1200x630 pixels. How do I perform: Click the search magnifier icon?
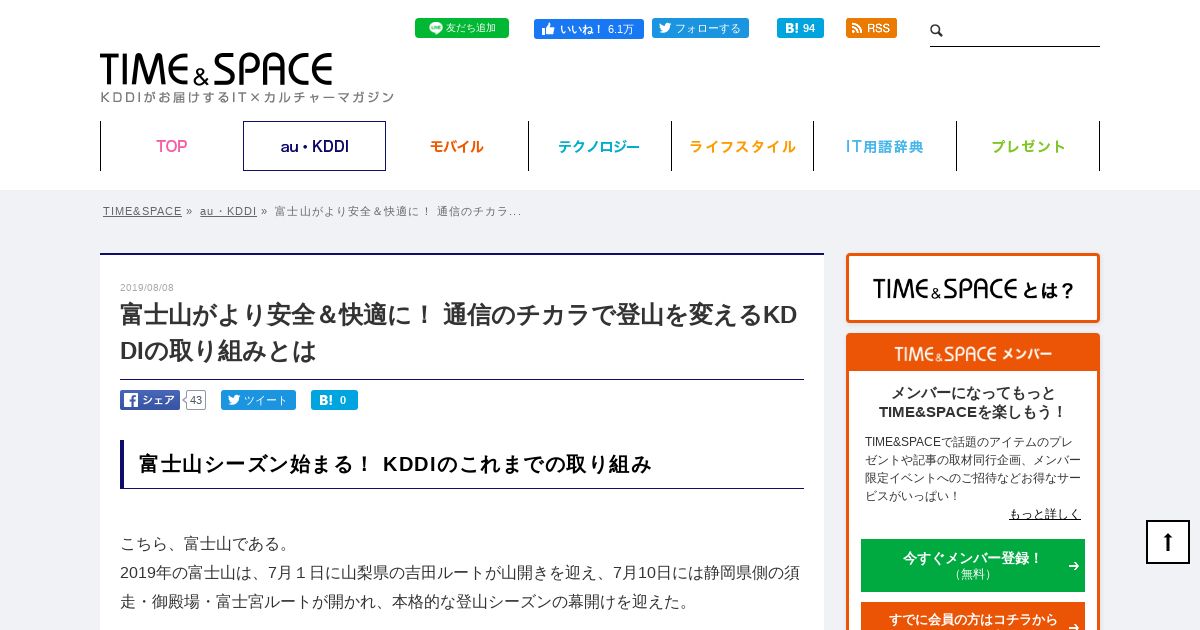(936, 31)
